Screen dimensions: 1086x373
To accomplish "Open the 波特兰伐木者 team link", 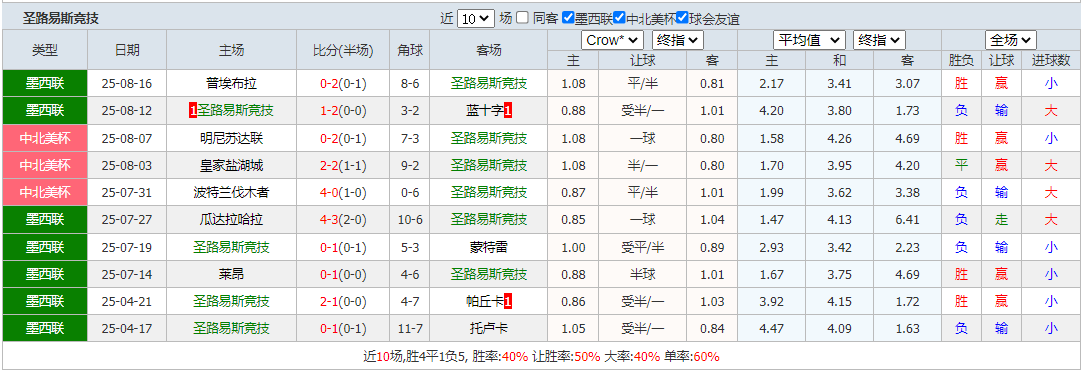I will 231,192.
